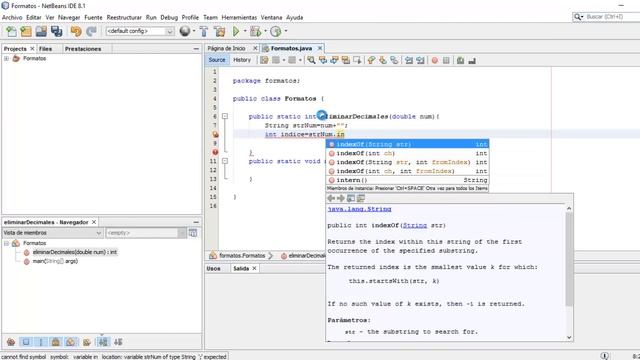Click the Comment editor toolbar icon

pyautogui.click(x=460, y=60)
